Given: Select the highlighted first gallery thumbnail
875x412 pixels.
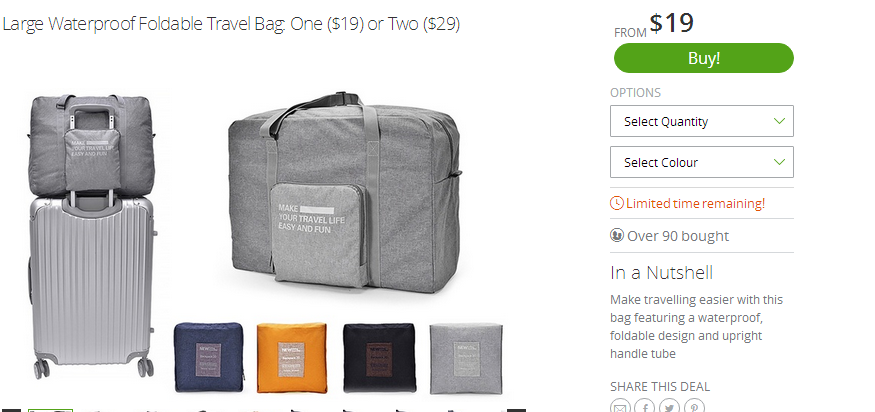Looking at the screenshot, I should [x=51, y=410].
